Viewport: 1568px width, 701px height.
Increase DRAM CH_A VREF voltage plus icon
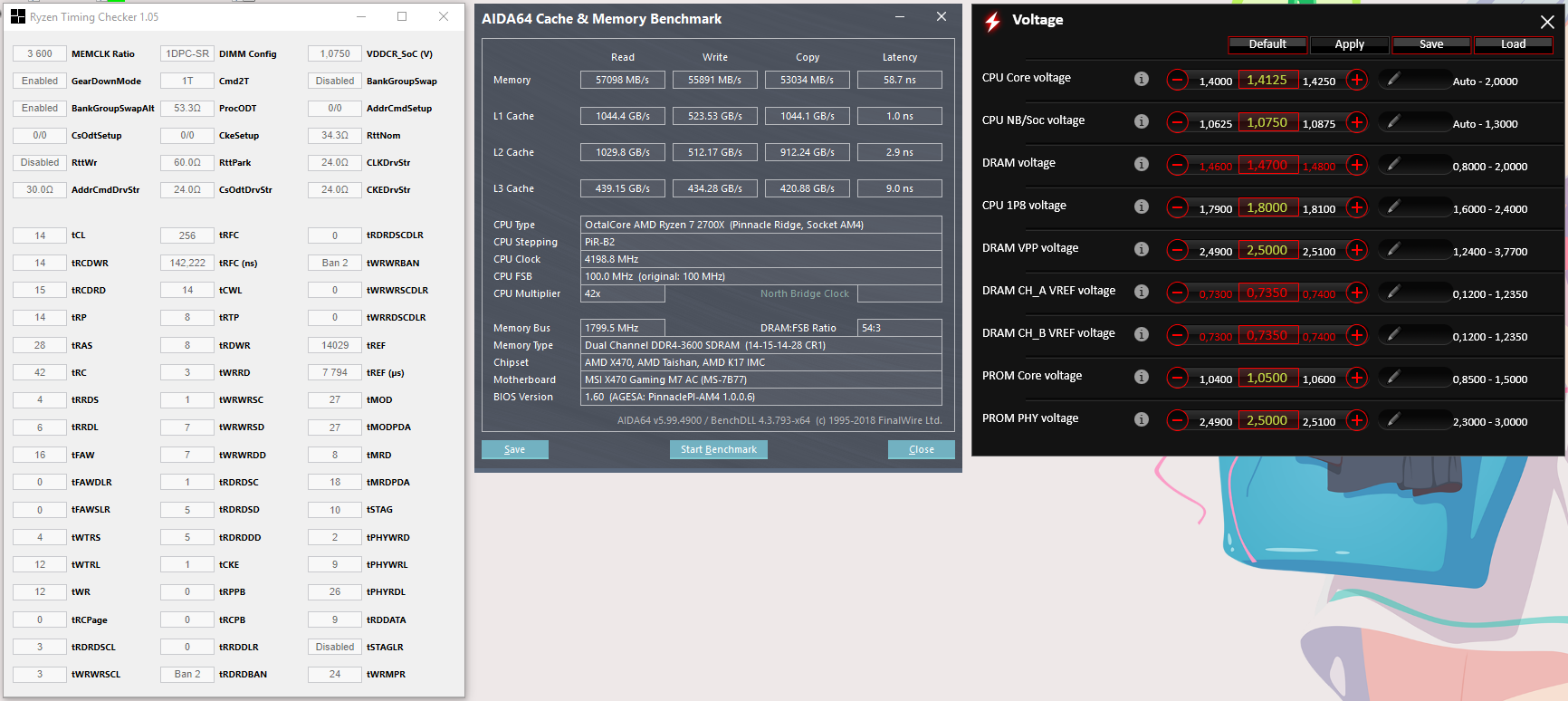pos(1357,293)
